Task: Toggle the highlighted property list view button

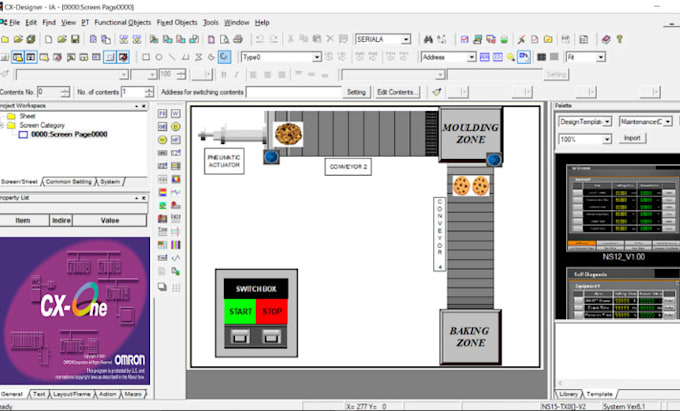Action: point(30,57)
